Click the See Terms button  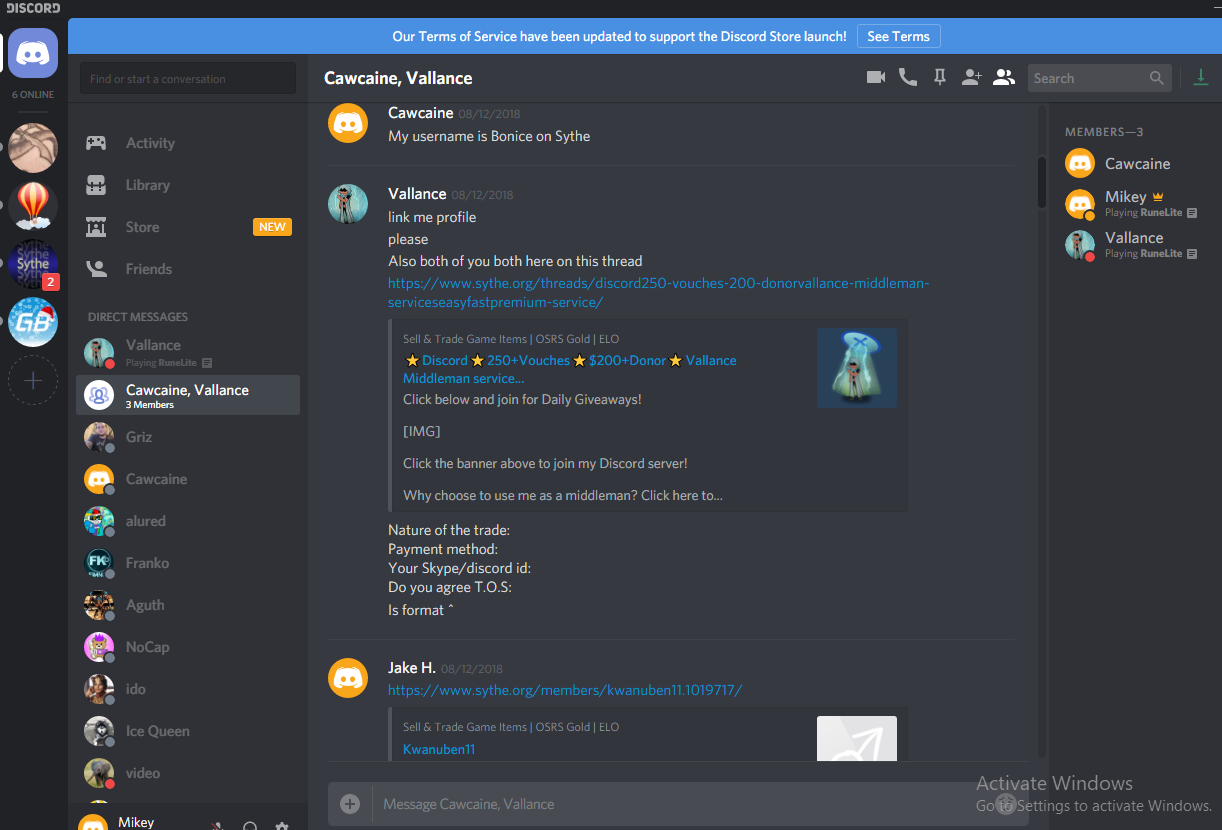pos(898,36)
